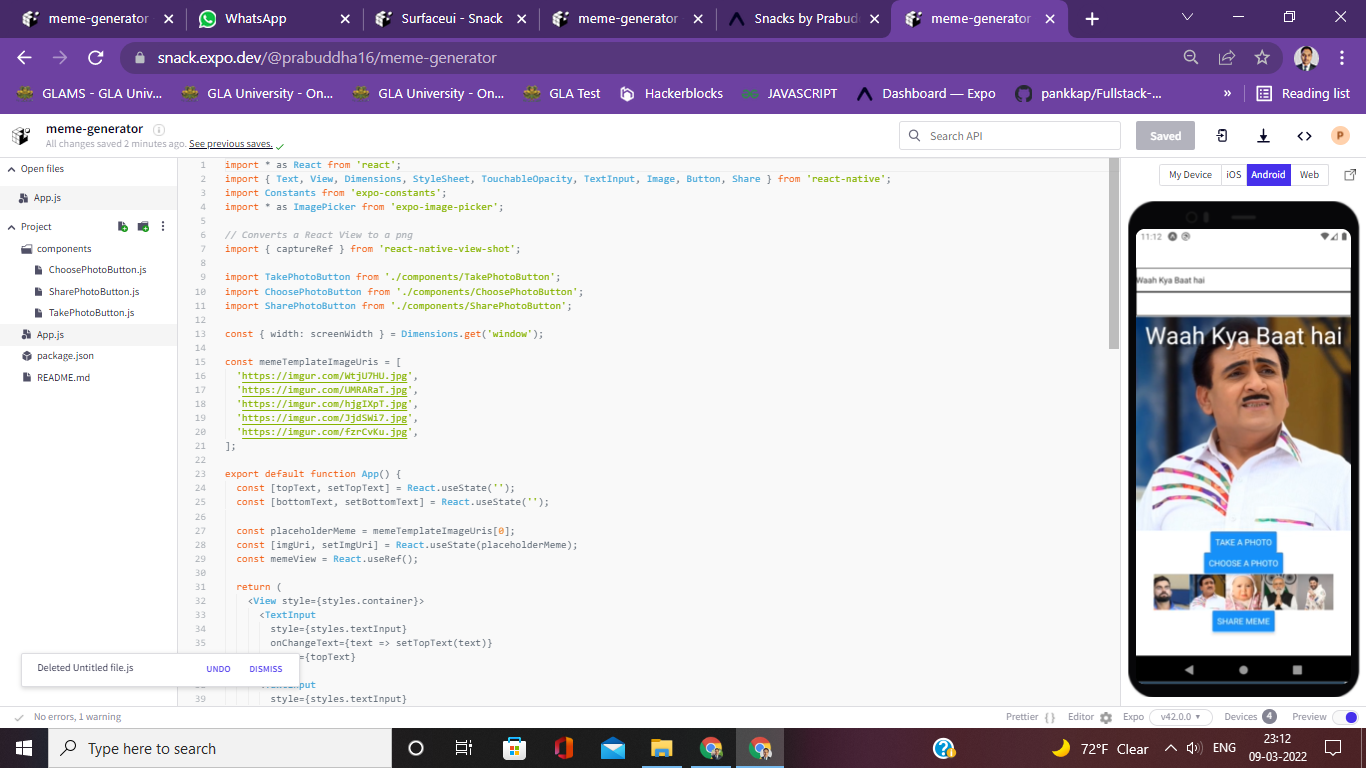Select My Device preview mode
The height and width of the screenshot is (768, 1366).
[1189, 174]
